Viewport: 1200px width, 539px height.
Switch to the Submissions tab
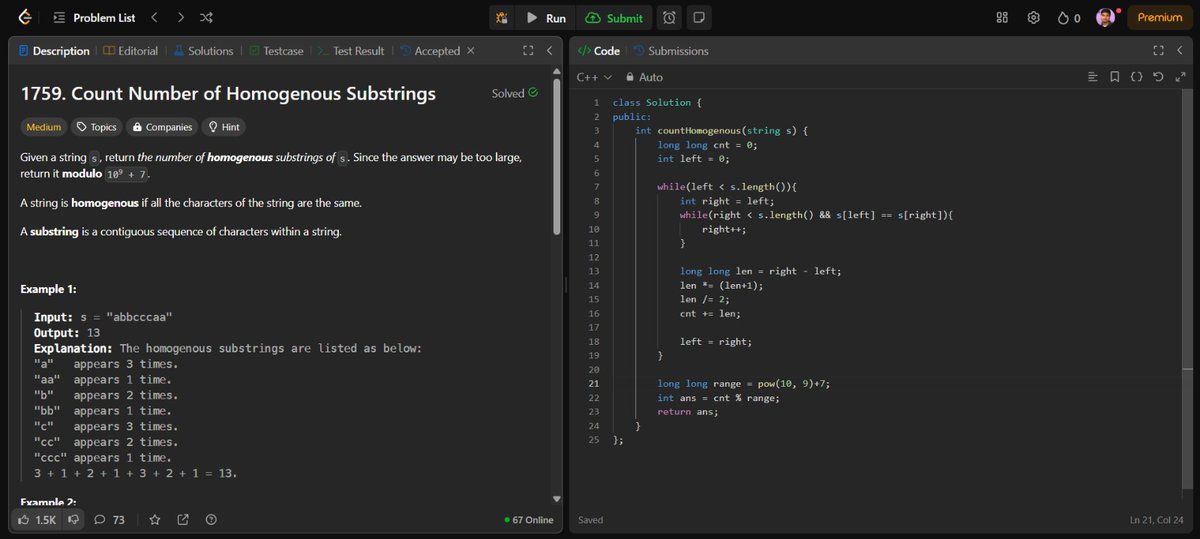click(670, 51)
